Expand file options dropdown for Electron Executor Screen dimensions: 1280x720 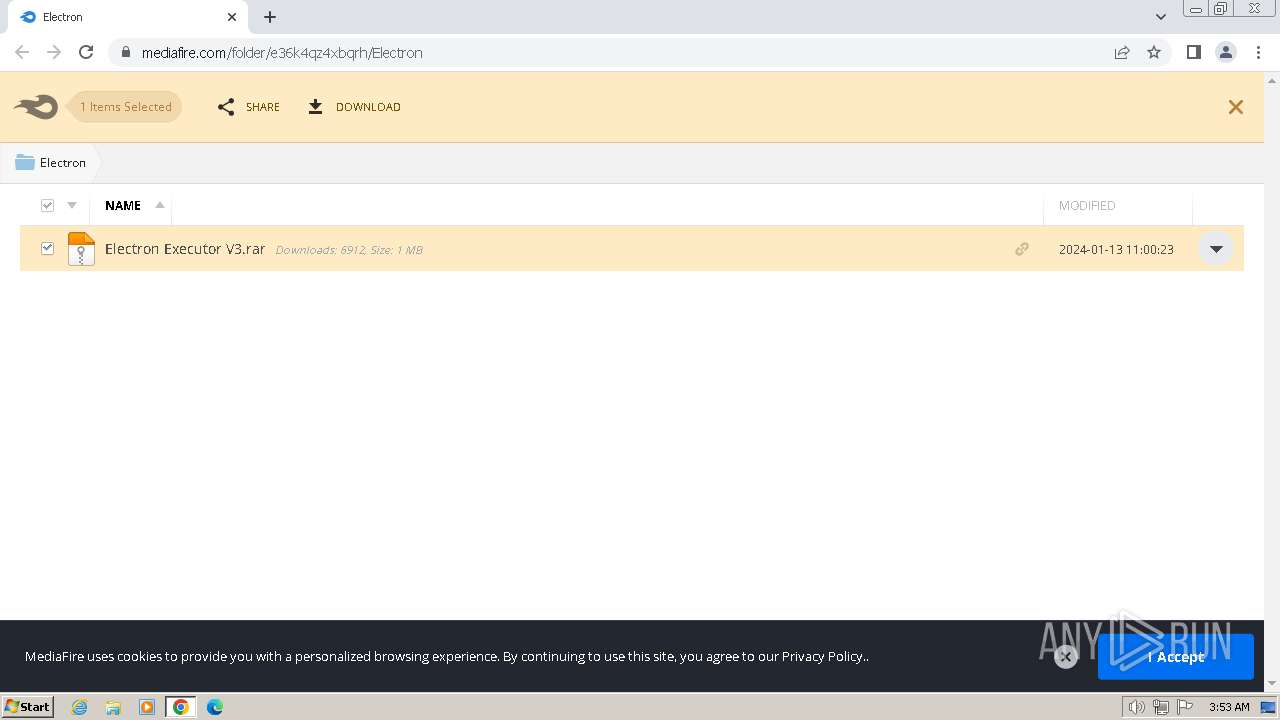point(1216,249)
